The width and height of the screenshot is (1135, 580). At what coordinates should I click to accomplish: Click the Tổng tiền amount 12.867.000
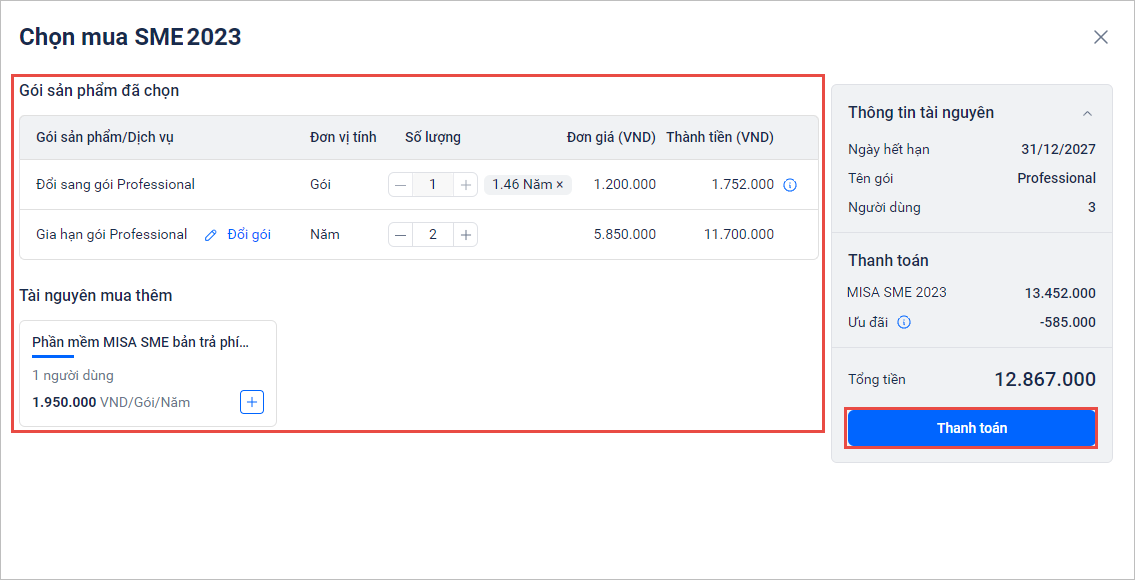pyautogui.click(x=1044, y=379)
